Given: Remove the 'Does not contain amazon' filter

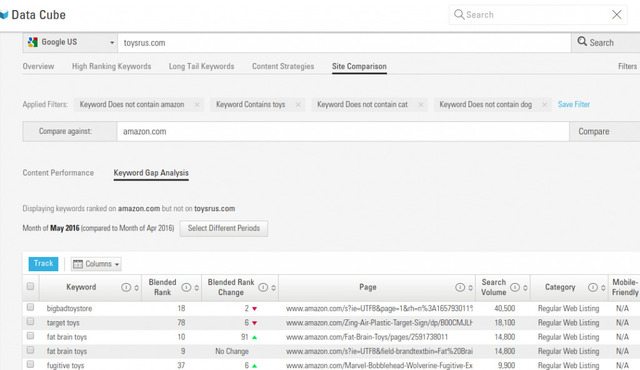Looking at the screenshot, I should [x=197, y=104].
